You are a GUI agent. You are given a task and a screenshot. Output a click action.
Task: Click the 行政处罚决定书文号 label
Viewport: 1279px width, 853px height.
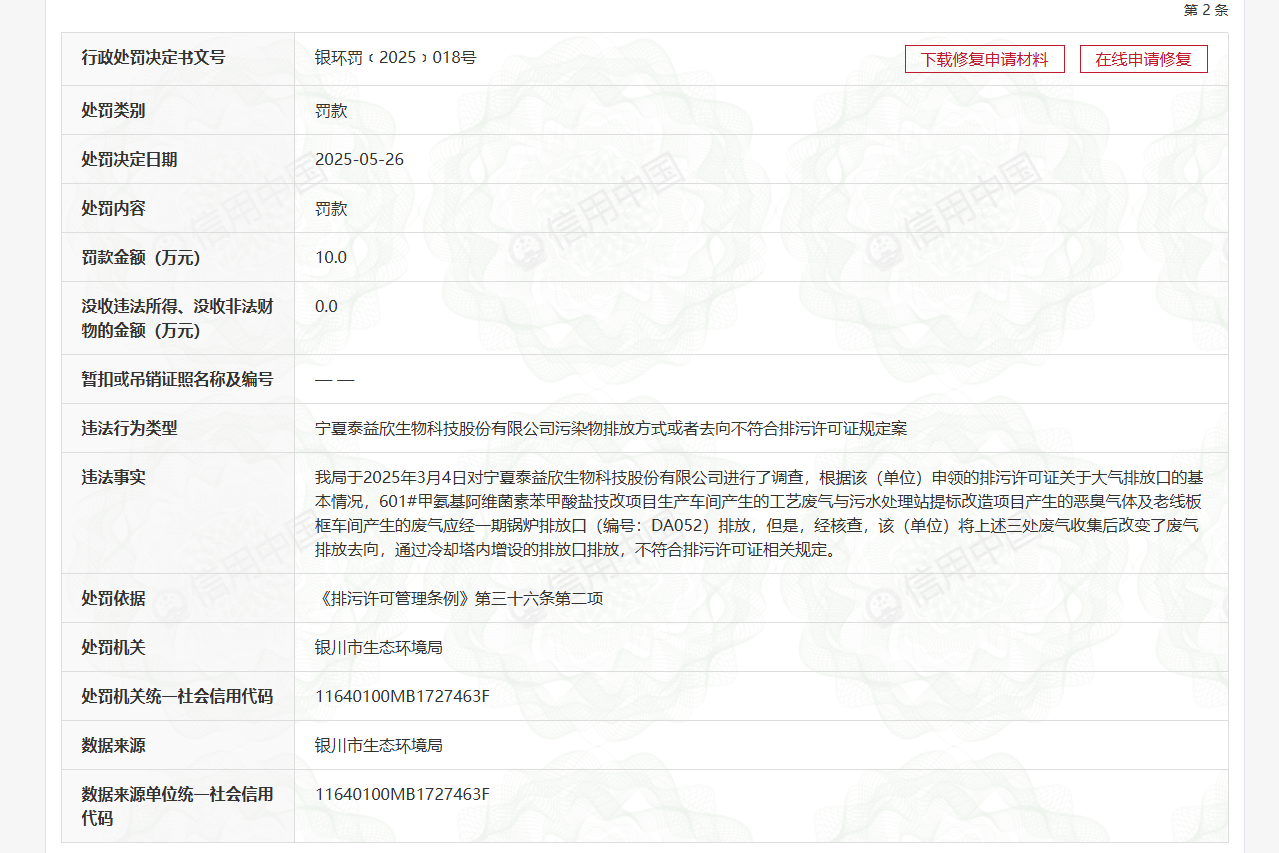[x=153, y=58]
